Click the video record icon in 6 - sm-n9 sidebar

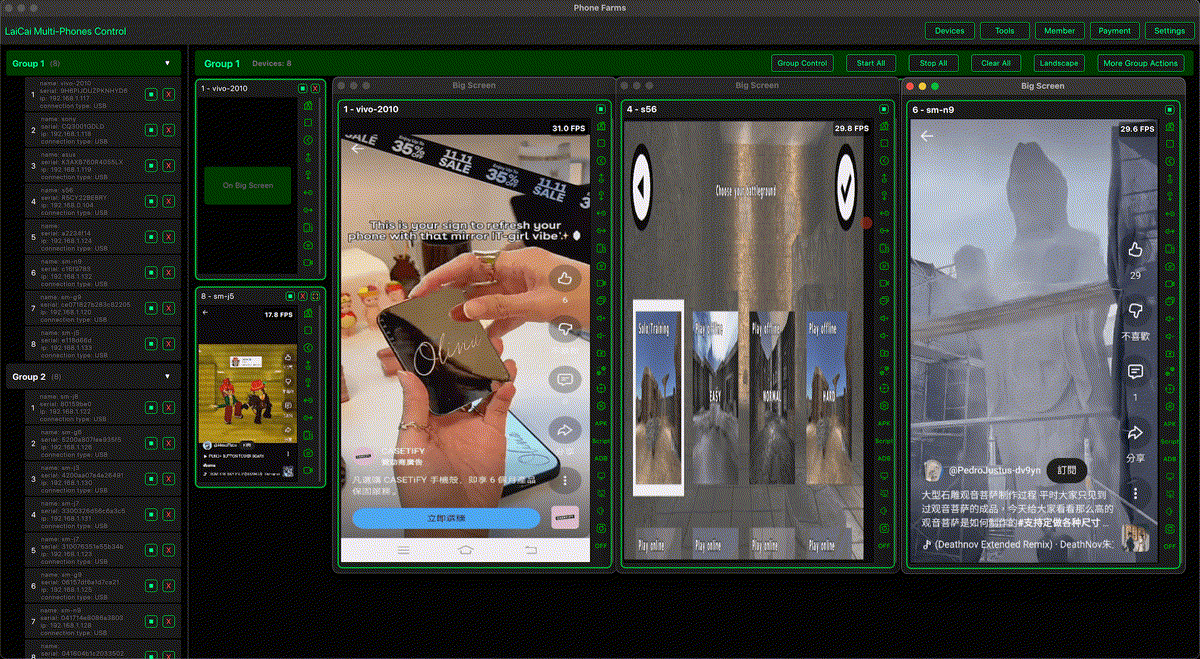1170,283
